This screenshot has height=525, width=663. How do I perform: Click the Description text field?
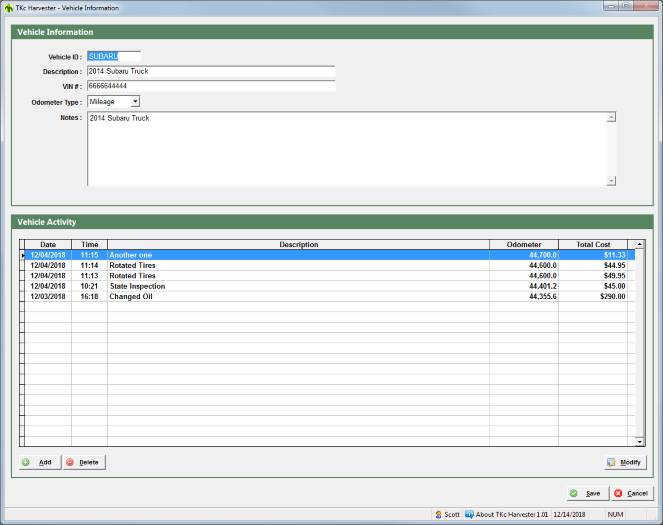click(x=210, y=72)
